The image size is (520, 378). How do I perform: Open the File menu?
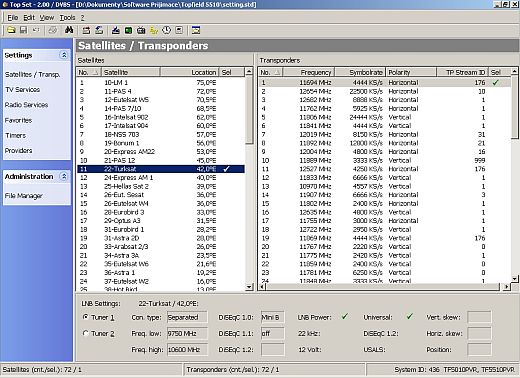click(x=13, y=17)
